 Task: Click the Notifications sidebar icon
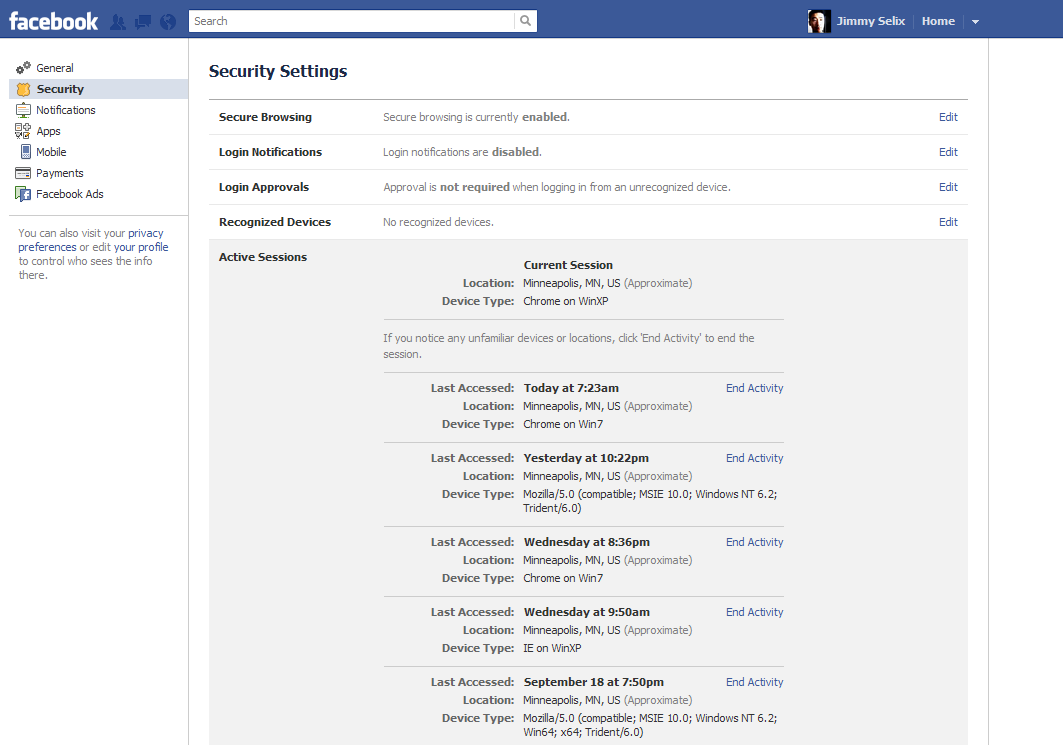(23, 110)
